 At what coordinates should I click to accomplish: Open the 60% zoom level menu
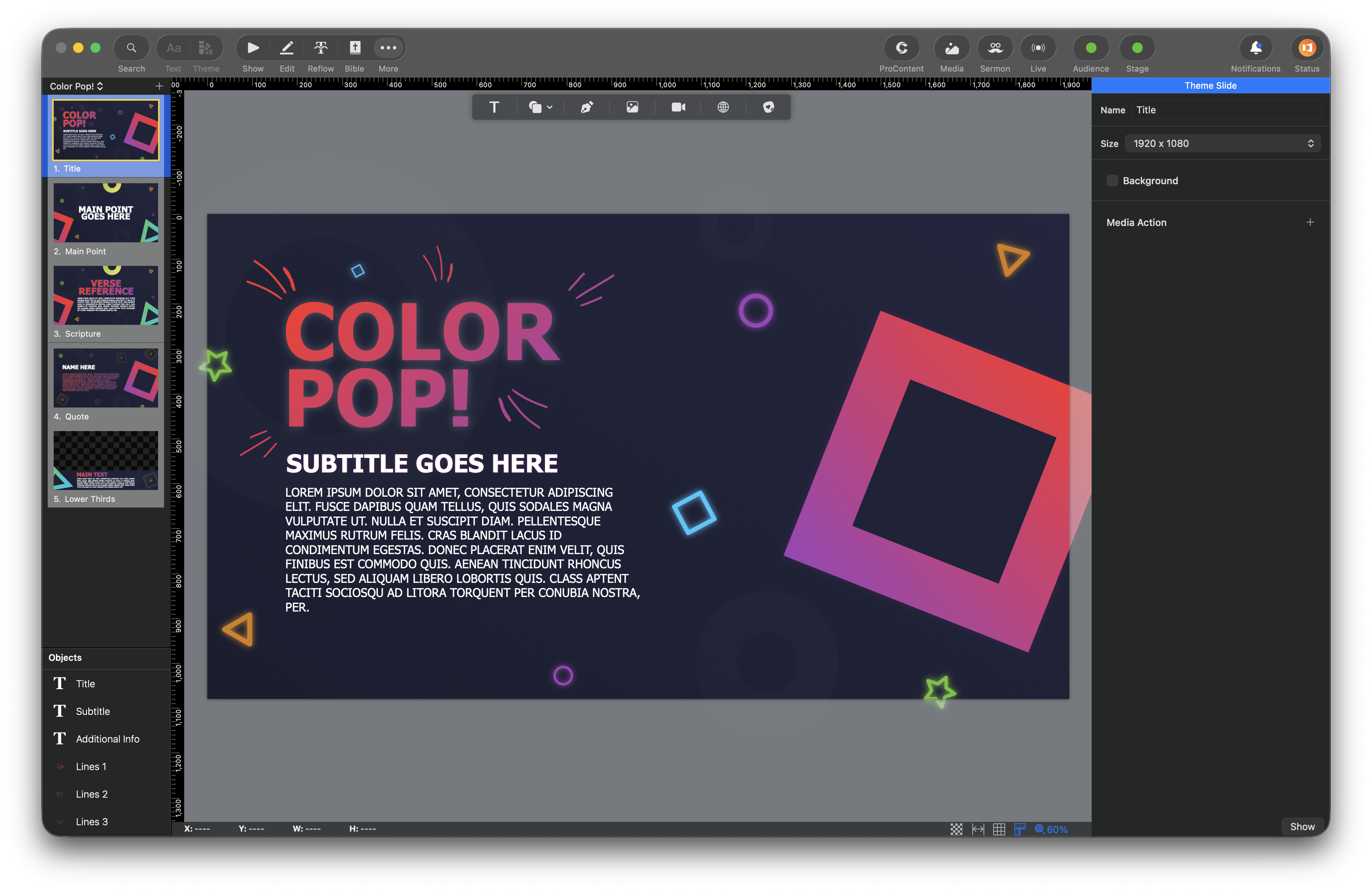click(x=1051, y=829)
